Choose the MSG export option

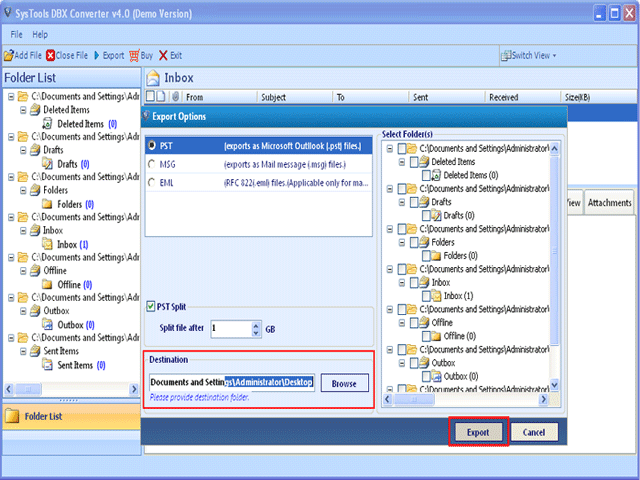click(x=152, y=164)
